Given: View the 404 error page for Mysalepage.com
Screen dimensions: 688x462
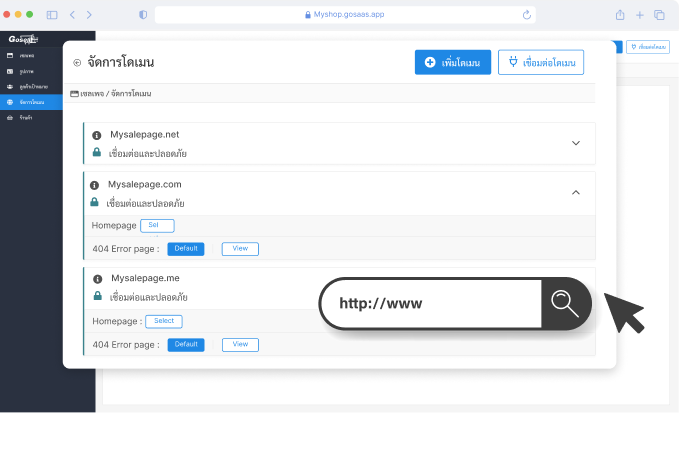Looking at the screenshot, I should 240,249.
